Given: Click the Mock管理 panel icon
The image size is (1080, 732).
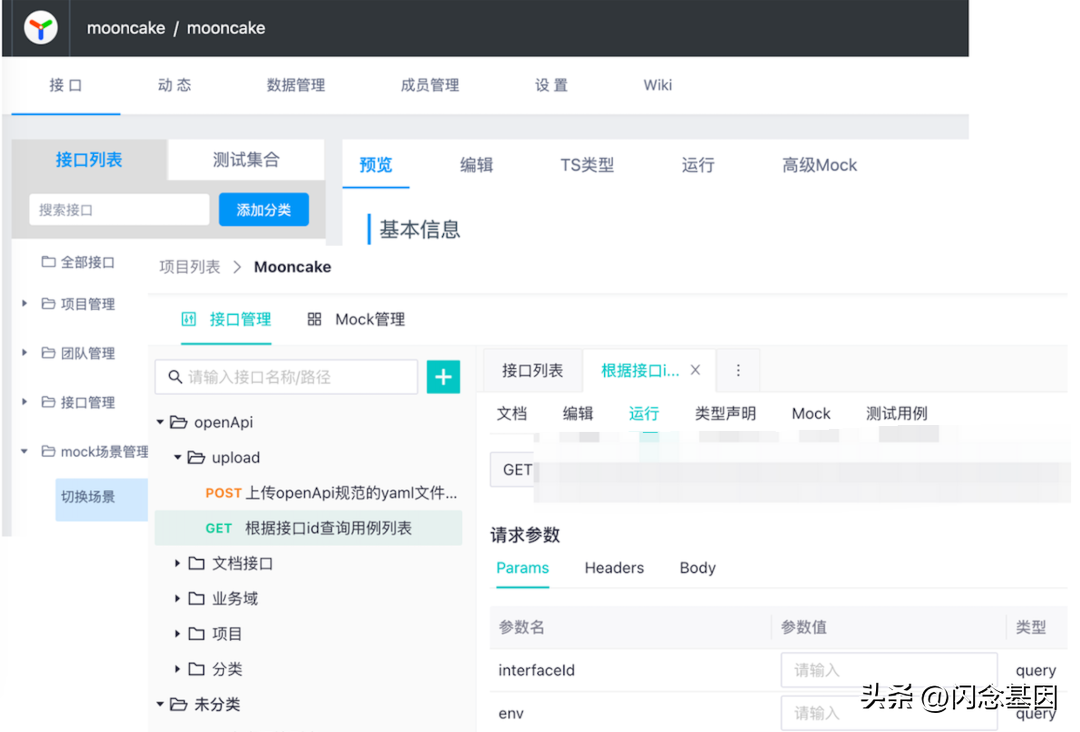Looking at the screenshot, I should [313, 319].
